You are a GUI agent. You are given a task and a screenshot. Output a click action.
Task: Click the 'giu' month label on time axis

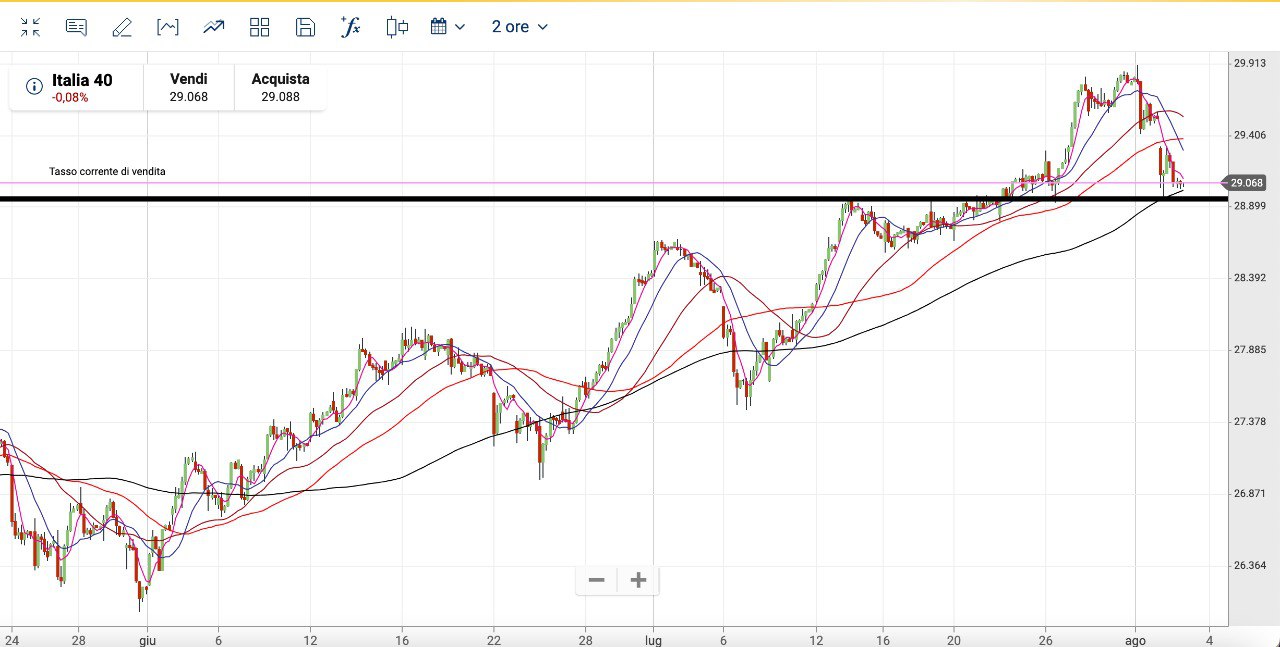(147, 640)
